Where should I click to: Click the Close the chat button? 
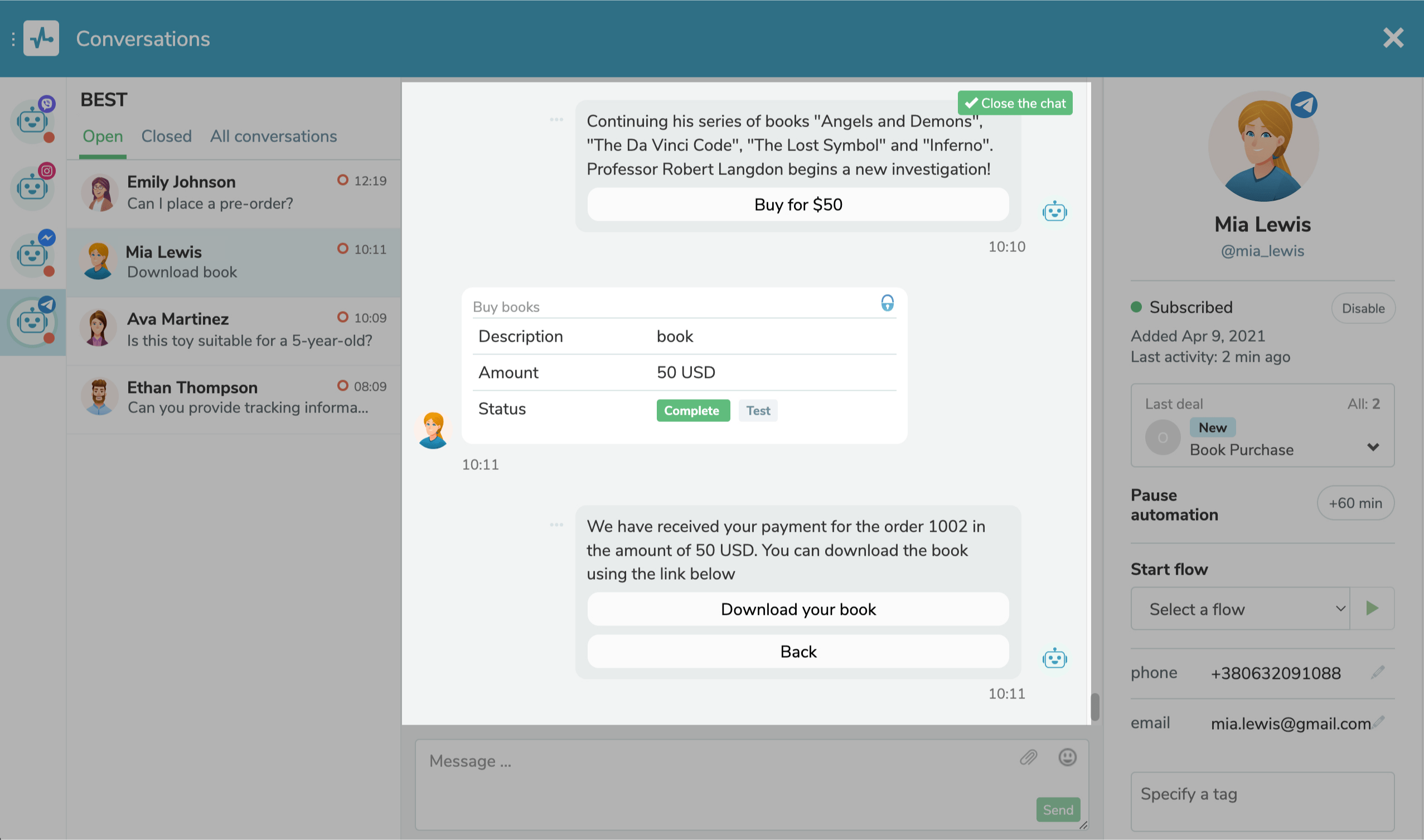pos(1015,103)
